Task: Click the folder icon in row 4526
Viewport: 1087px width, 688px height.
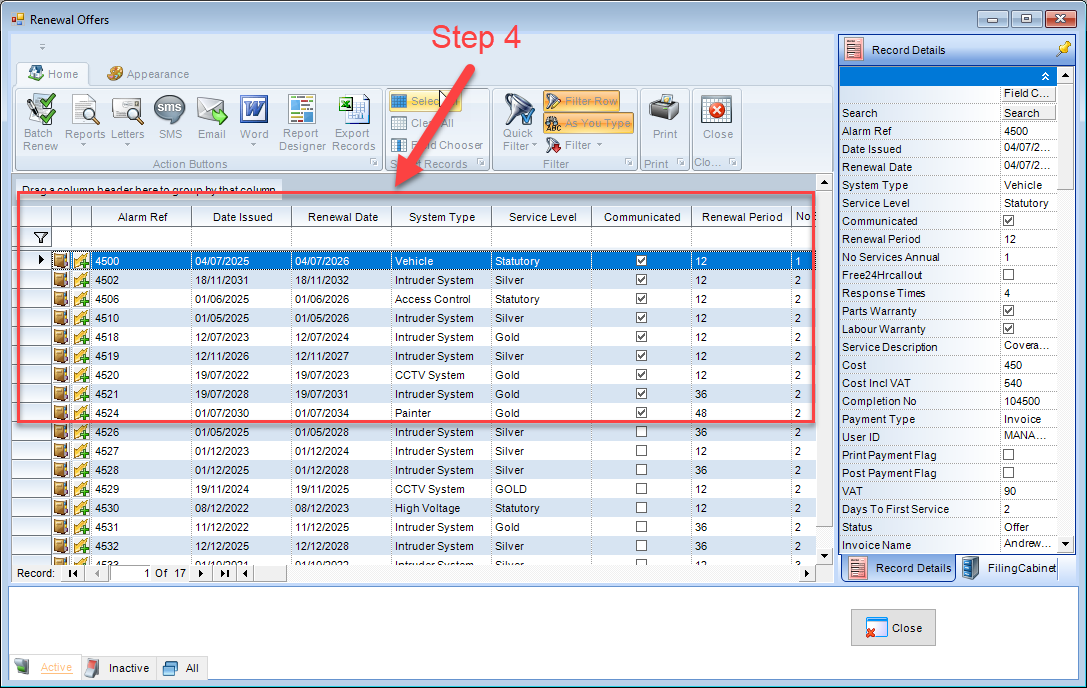Action: 61,432
